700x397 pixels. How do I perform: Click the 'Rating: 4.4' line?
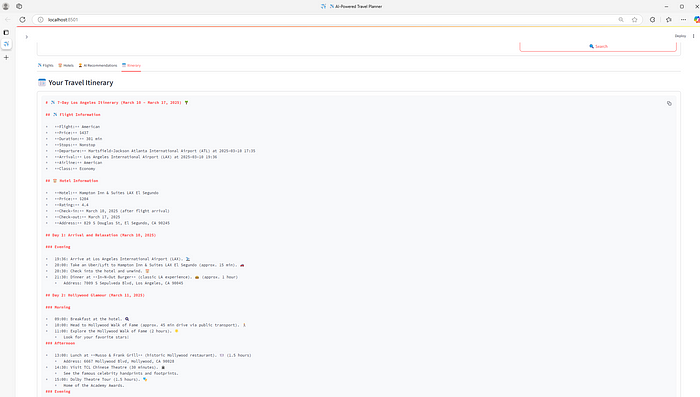coord(71,205)
